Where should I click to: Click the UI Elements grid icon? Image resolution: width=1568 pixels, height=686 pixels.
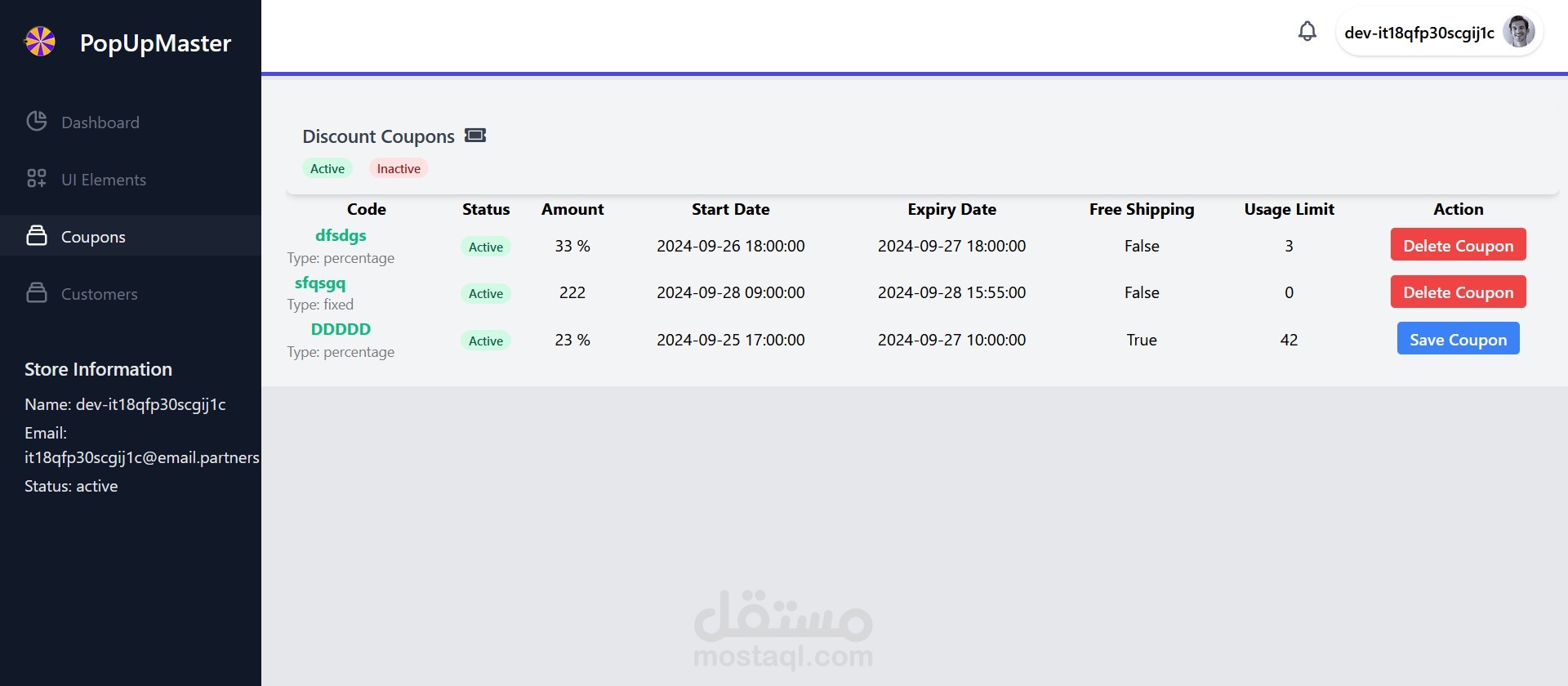[37, 179]
